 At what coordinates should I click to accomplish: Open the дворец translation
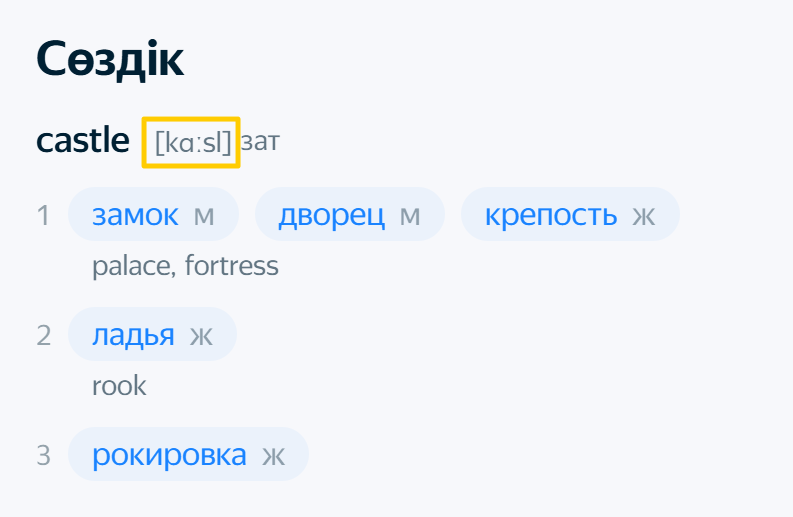point(332,215)
